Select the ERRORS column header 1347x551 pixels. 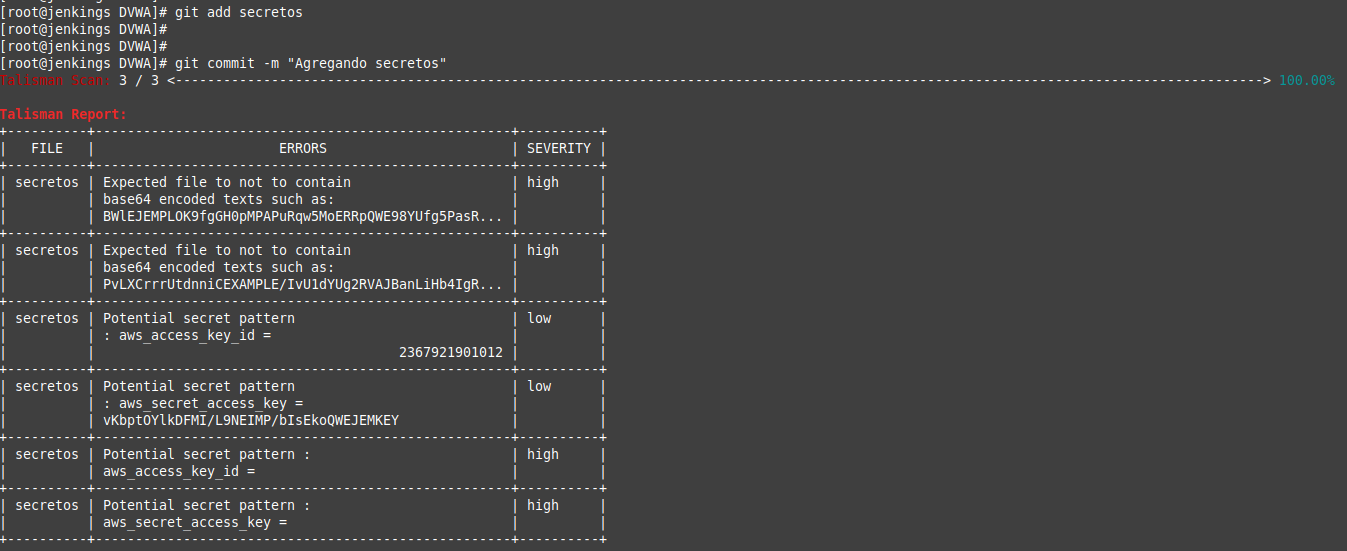pos(302,148)
